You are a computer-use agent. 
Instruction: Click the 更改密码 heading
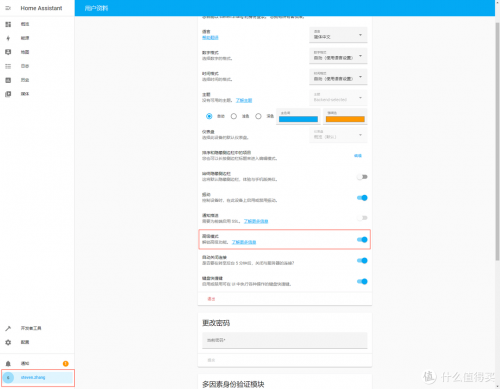point(216,323)
